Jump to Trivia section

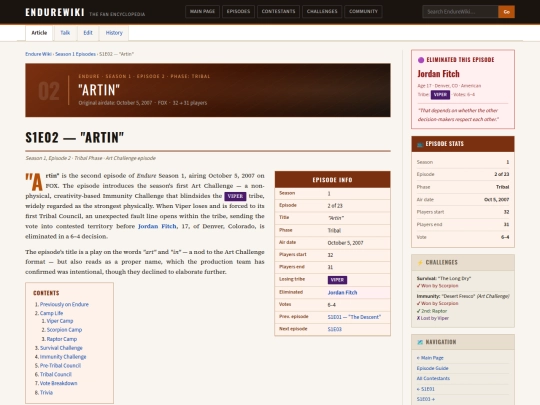(x=46, y=393)
